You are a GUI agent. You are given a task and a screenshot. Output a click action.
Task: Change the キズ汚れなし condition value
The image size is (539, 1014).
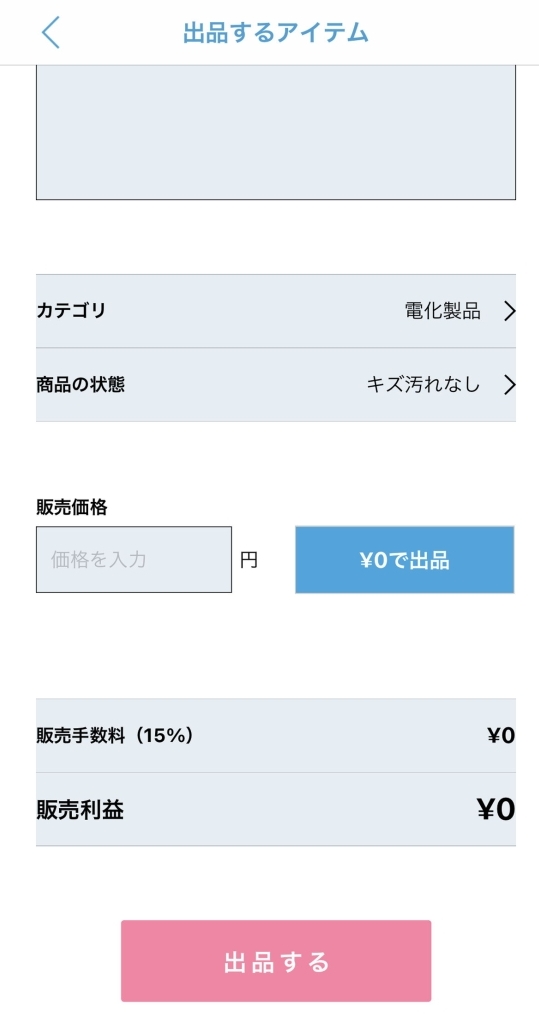(x=424, y=385)
